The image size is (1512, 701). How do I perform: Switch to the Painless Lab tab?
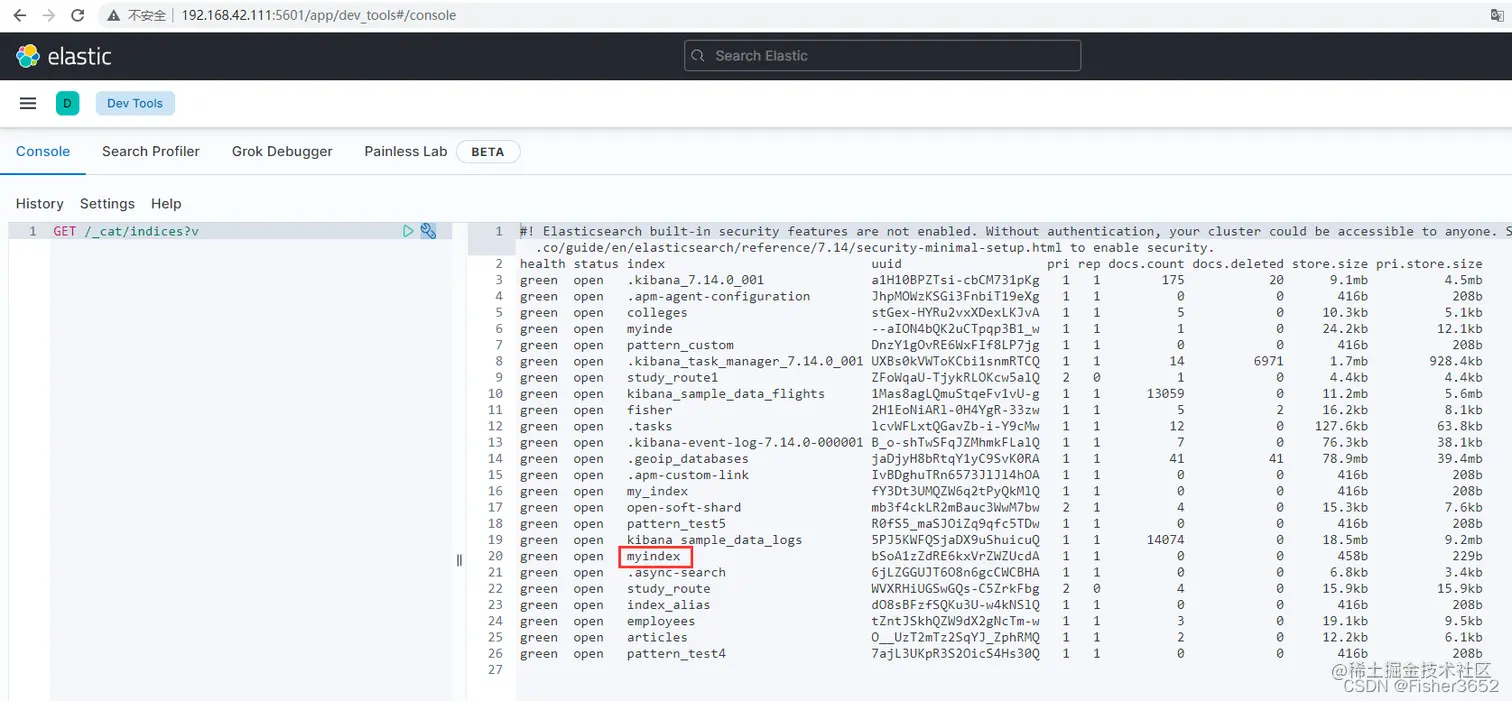tap(406, 151)
